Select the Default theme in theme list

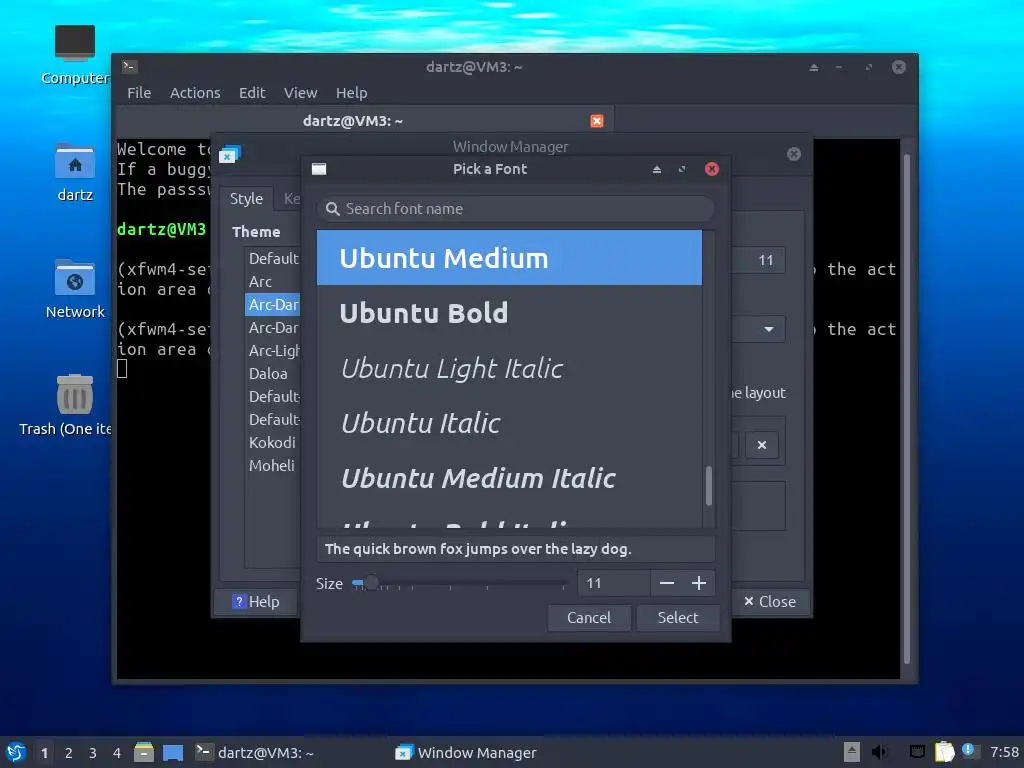(272, 259)
